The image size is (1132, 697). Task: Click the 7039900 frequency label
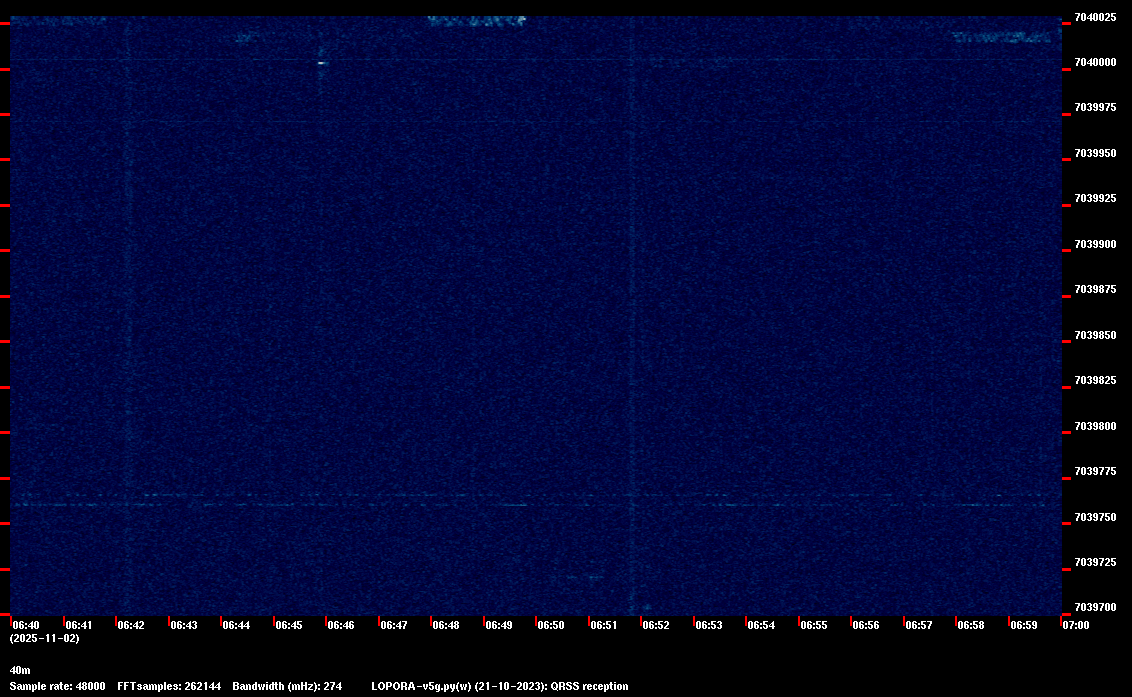tap(1095, 244)
